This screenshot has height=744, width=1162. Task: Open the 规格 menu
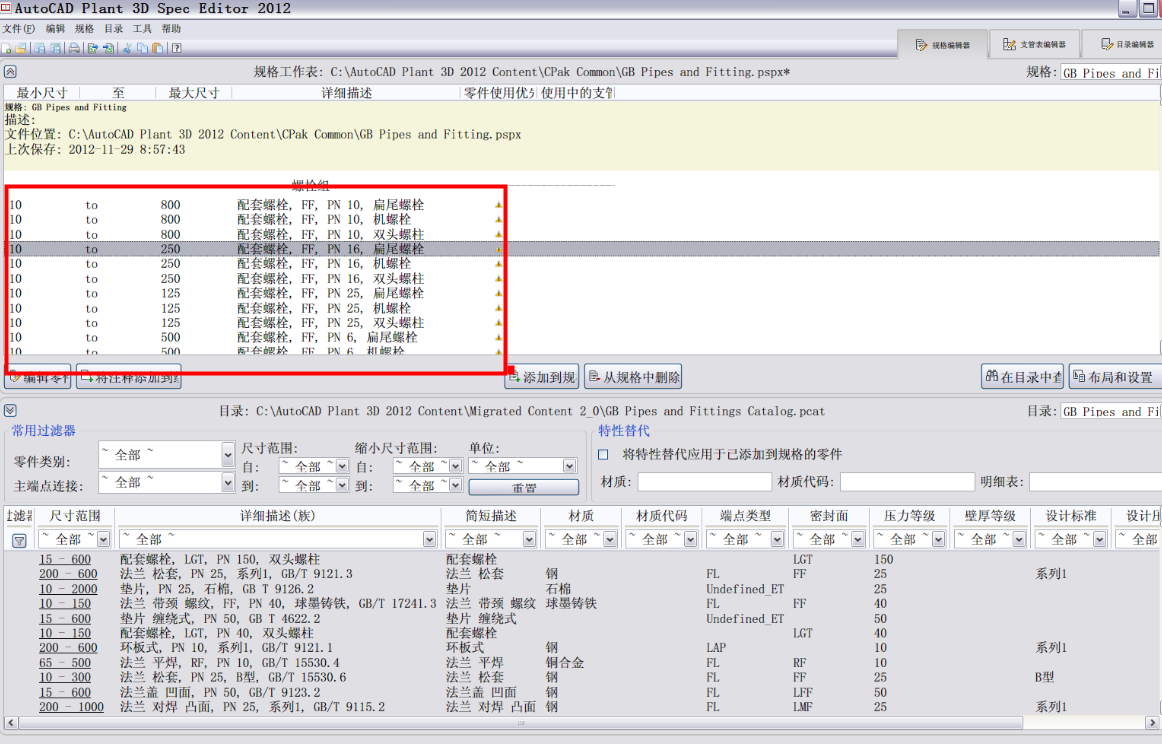(84, 29)
